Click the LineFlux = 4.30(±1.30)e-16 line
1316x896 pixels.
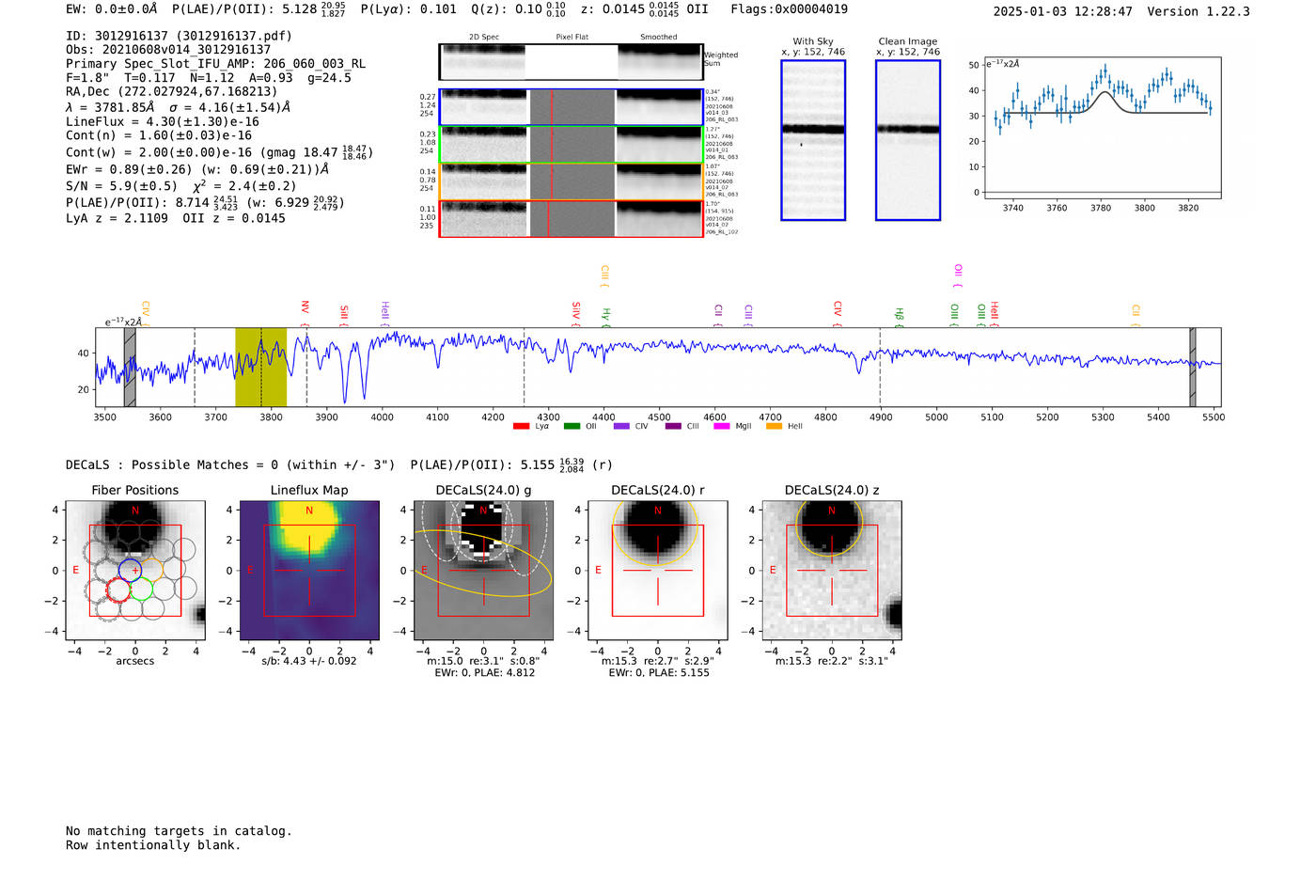163,122
